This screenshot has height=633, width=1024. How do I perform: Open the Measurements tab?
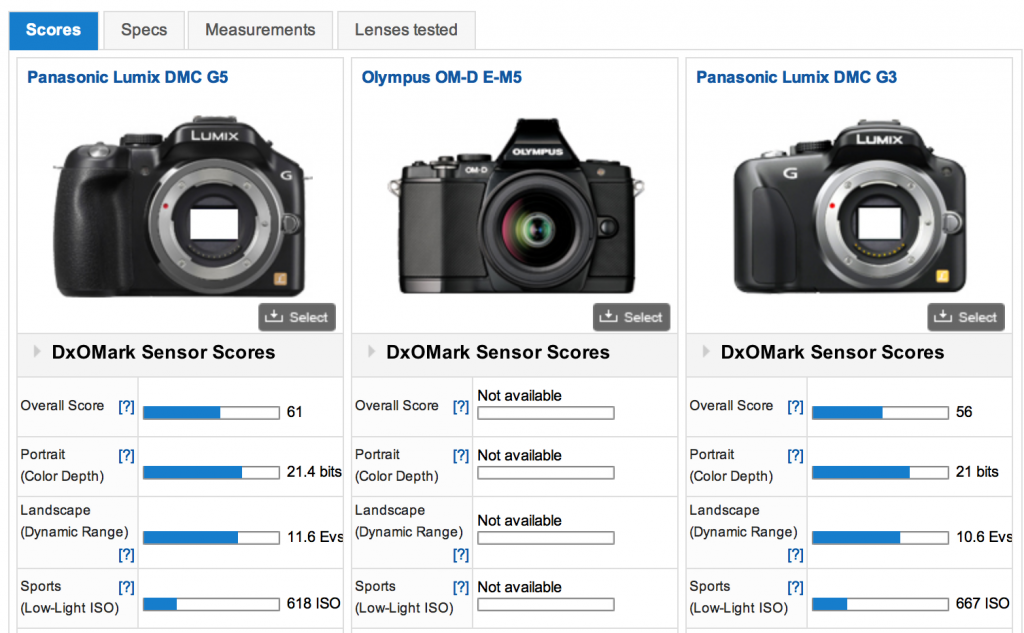tap(260, 30)
